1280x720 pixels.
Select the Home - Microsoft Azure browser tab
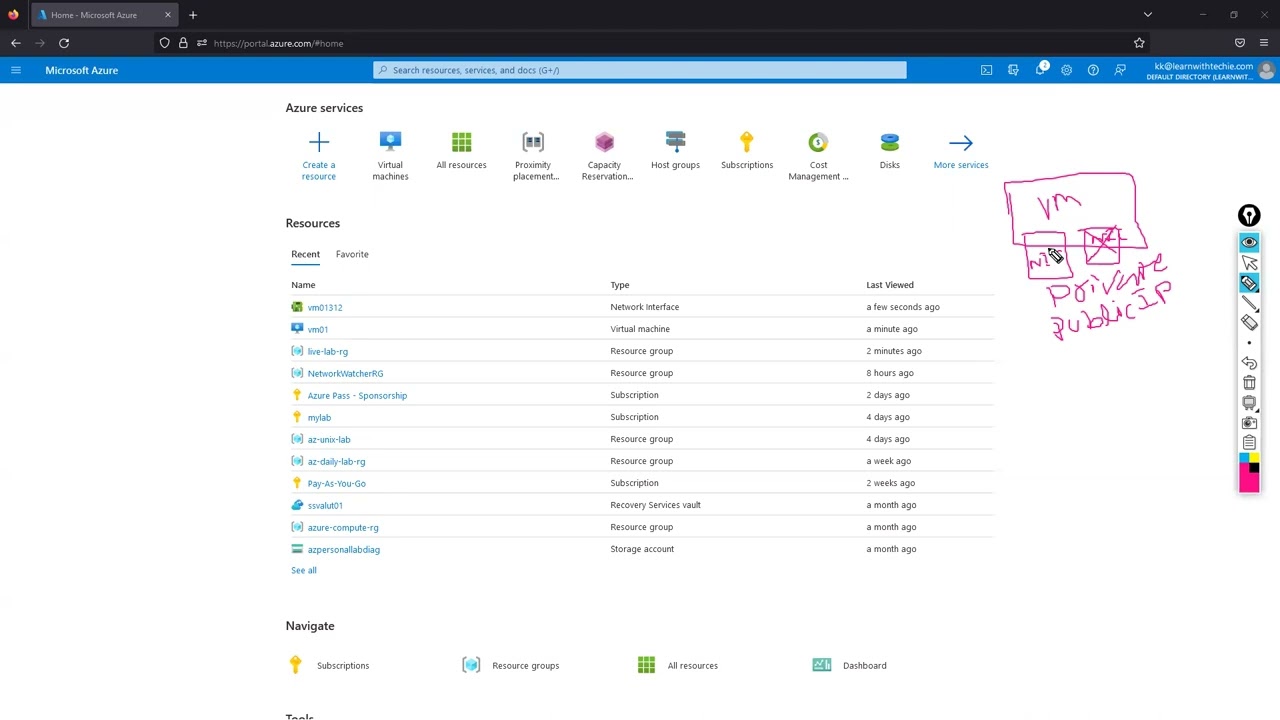pos(104,15)
